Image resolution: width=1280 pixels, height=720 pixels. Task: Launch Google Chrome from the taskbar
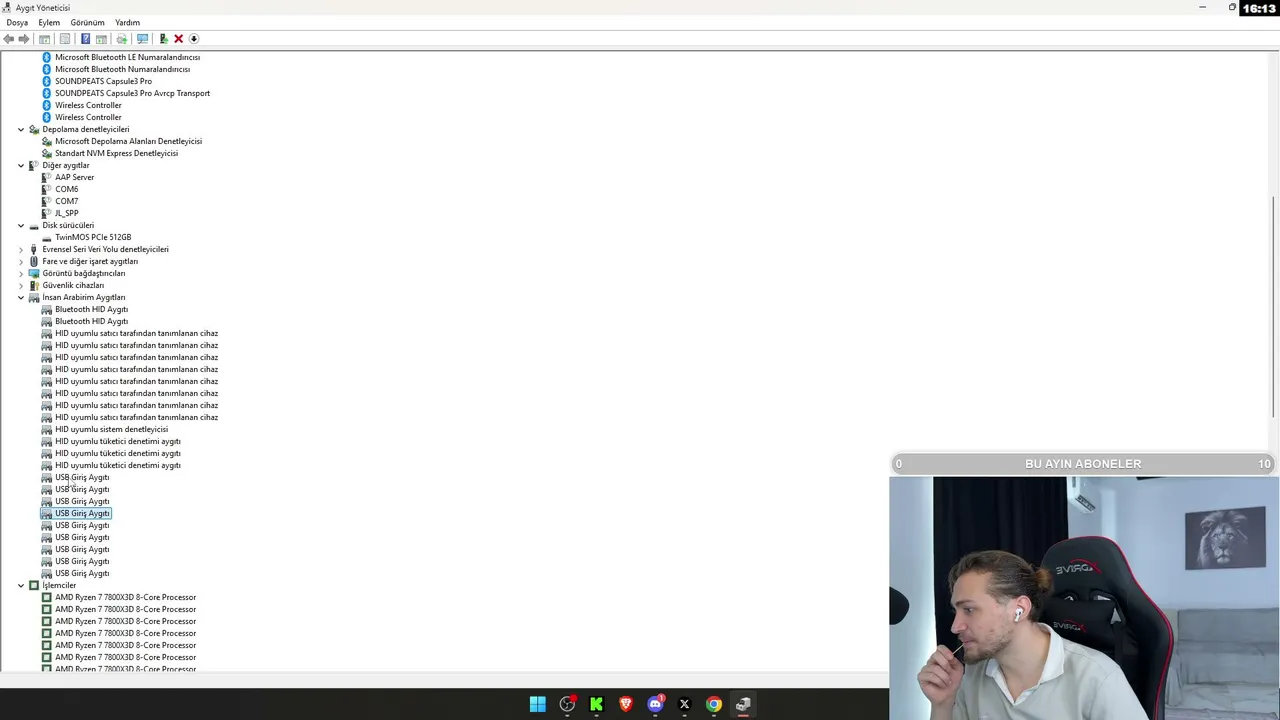pyautogui.click(x=714, y=704)
